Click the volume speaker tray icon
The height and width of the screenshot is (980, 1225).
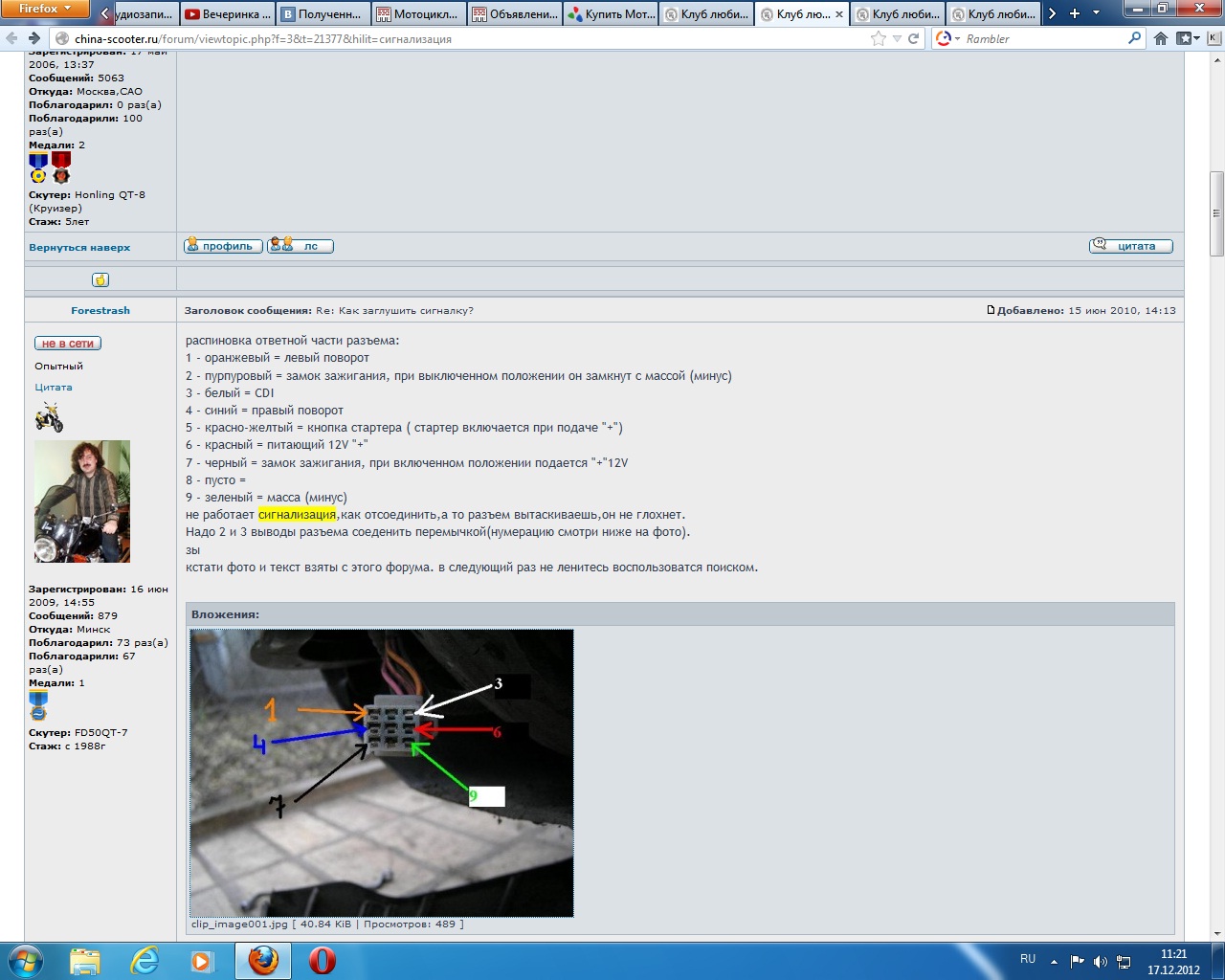[1100, 961]
